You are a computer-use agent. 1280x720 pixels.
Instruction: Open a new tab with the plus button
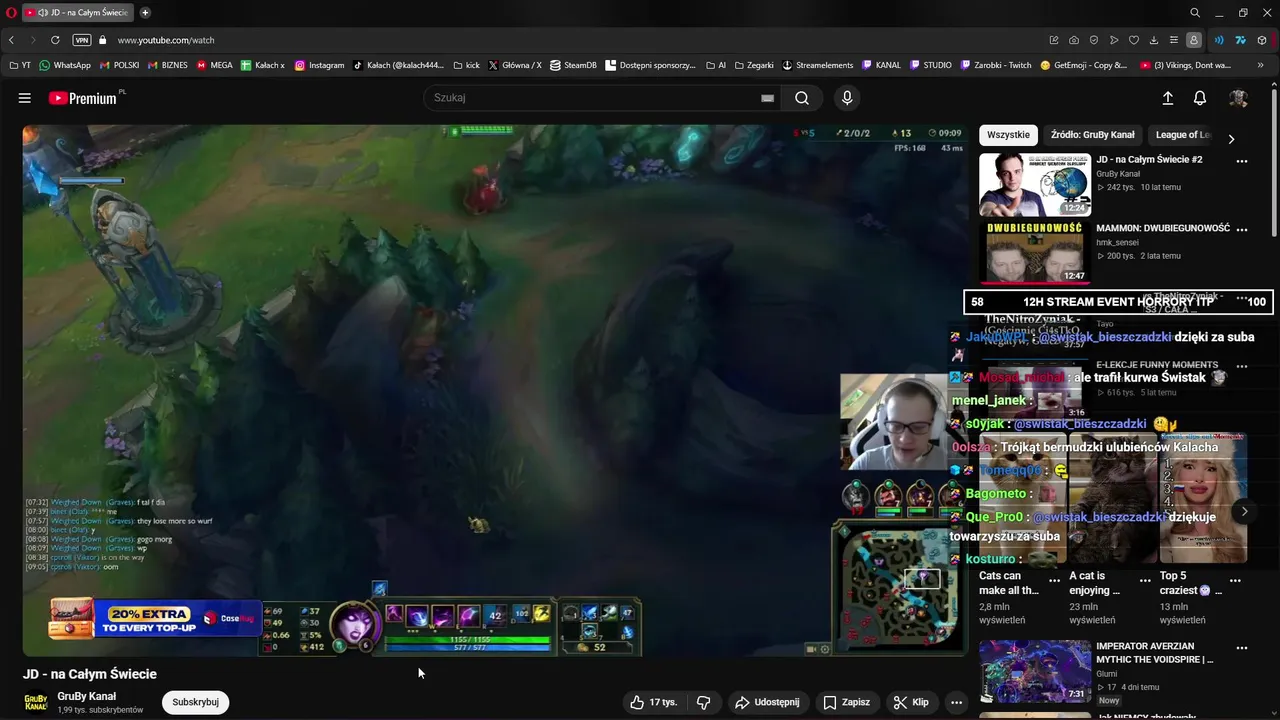click(145, 13)
